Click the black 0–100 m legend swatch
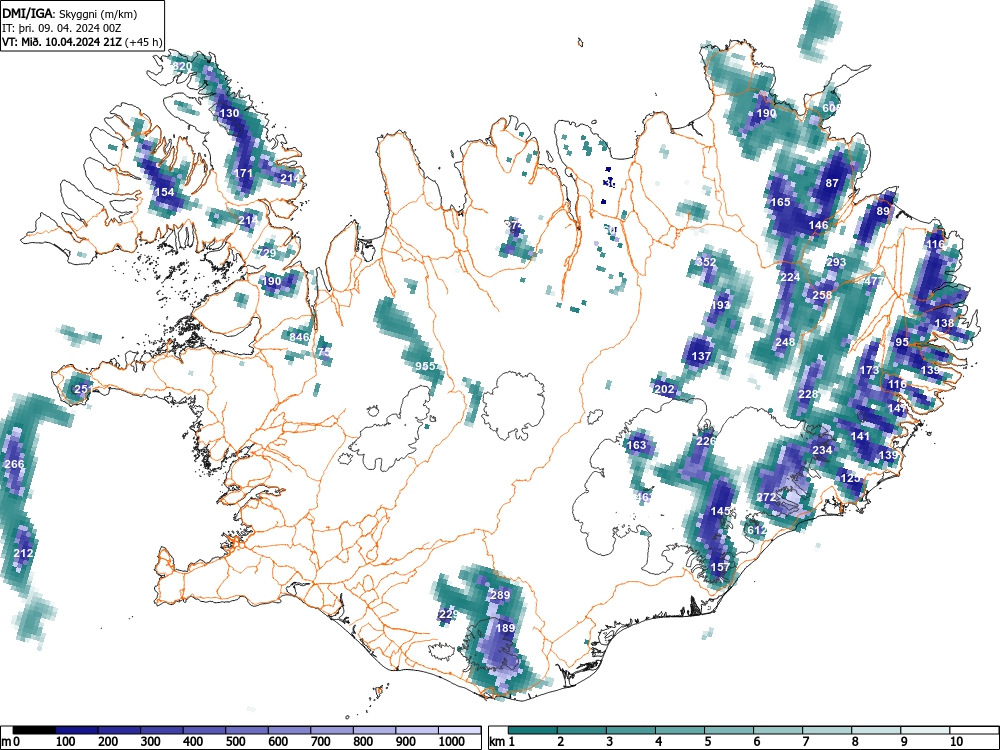 coord(34,730)
